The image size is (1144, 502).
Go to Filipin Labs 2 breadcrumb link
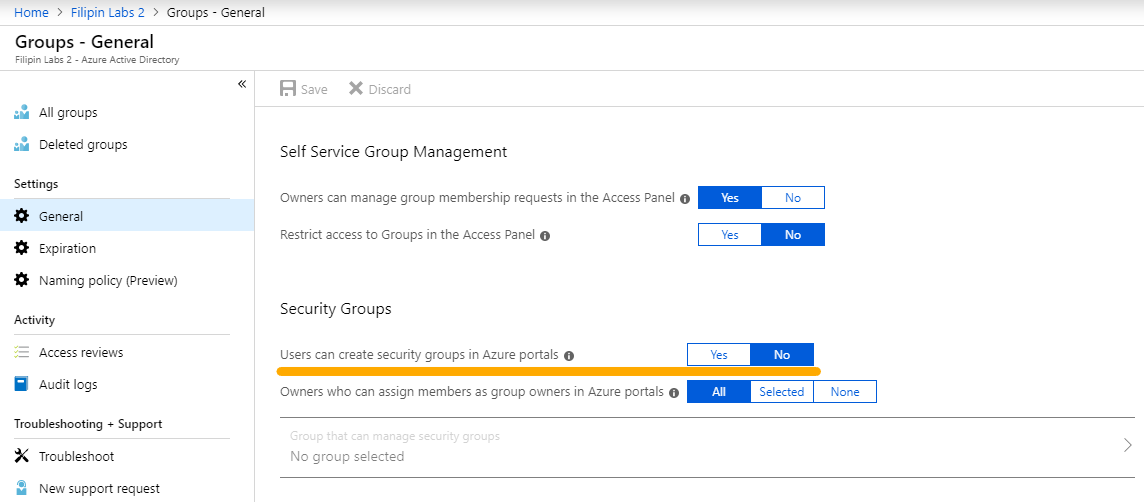pyautogui.click(x=110, y=12)
